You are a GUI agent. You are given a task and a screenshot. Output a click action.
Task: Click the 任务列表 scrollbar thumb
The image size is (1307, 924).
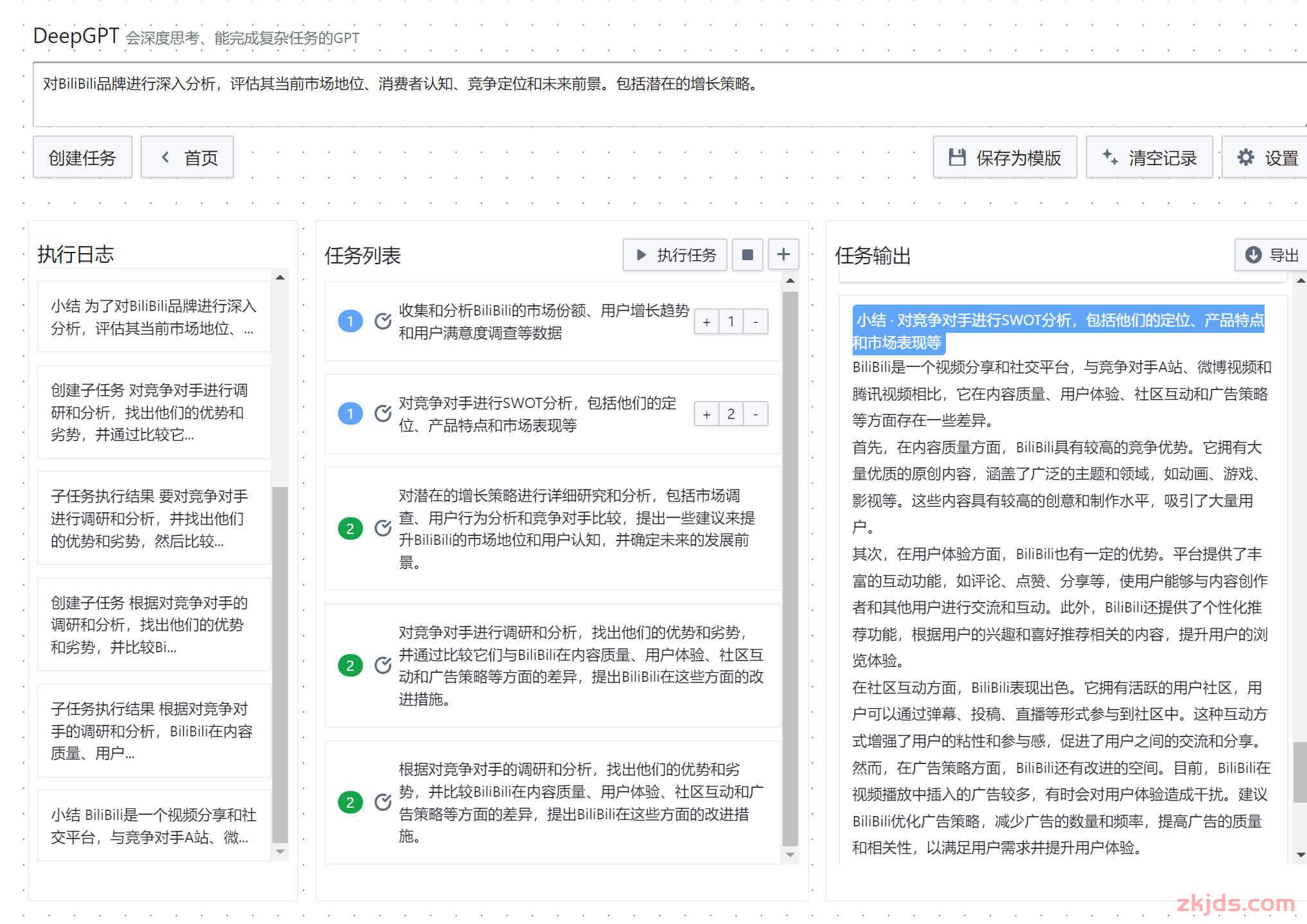click(790, 569)
